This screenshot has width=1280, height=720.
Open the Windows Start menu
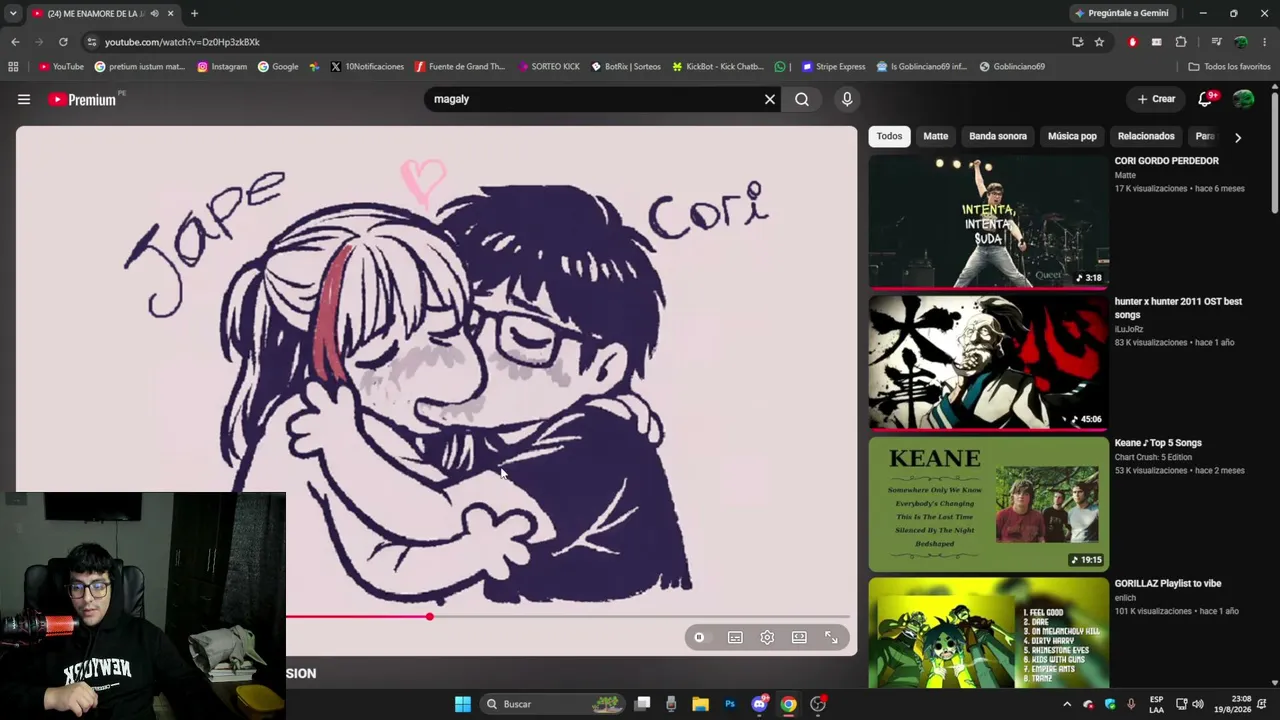(463, 704)
